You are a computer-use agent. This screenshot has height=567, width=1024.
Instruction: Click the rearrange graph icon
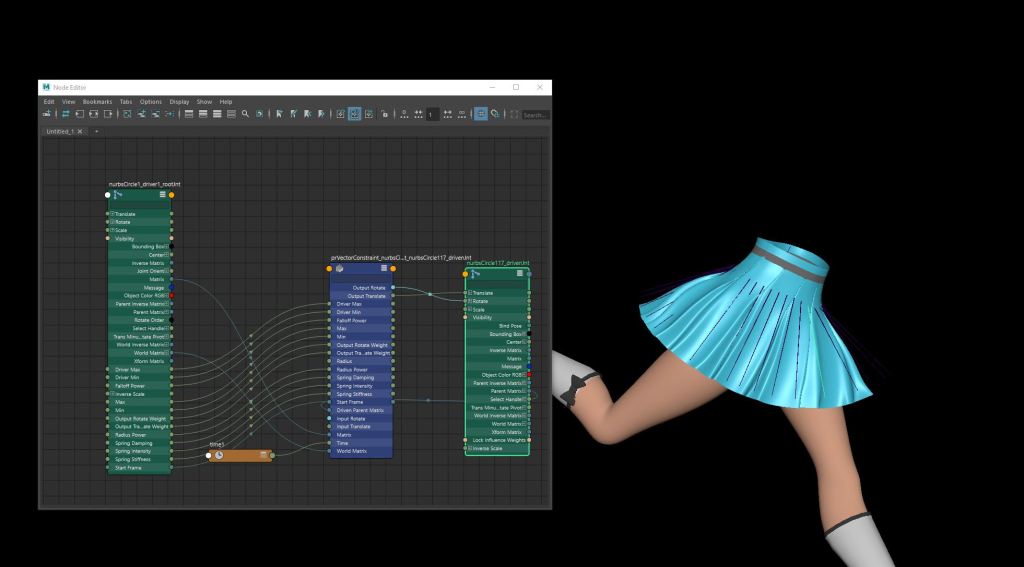(x=170, y=114)
